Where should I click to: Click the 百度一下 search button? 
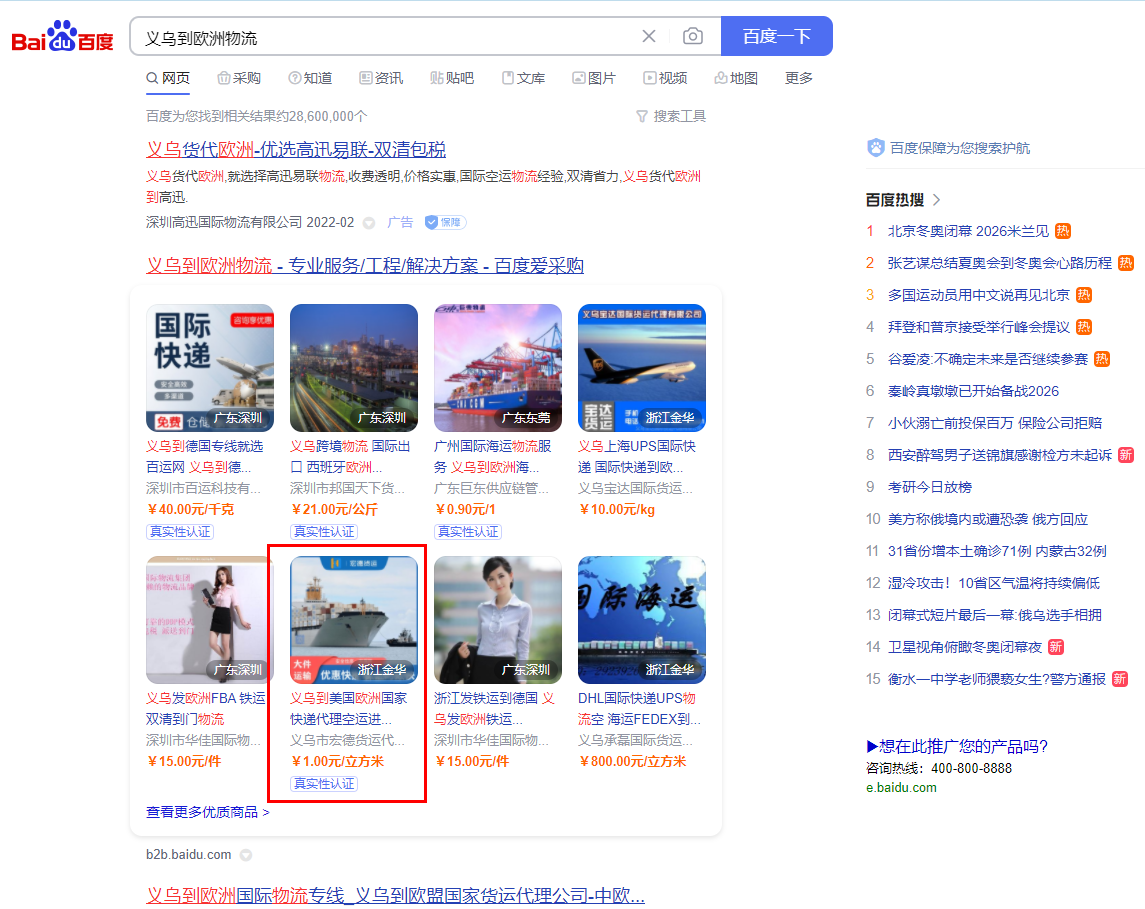tap(776, 36)
